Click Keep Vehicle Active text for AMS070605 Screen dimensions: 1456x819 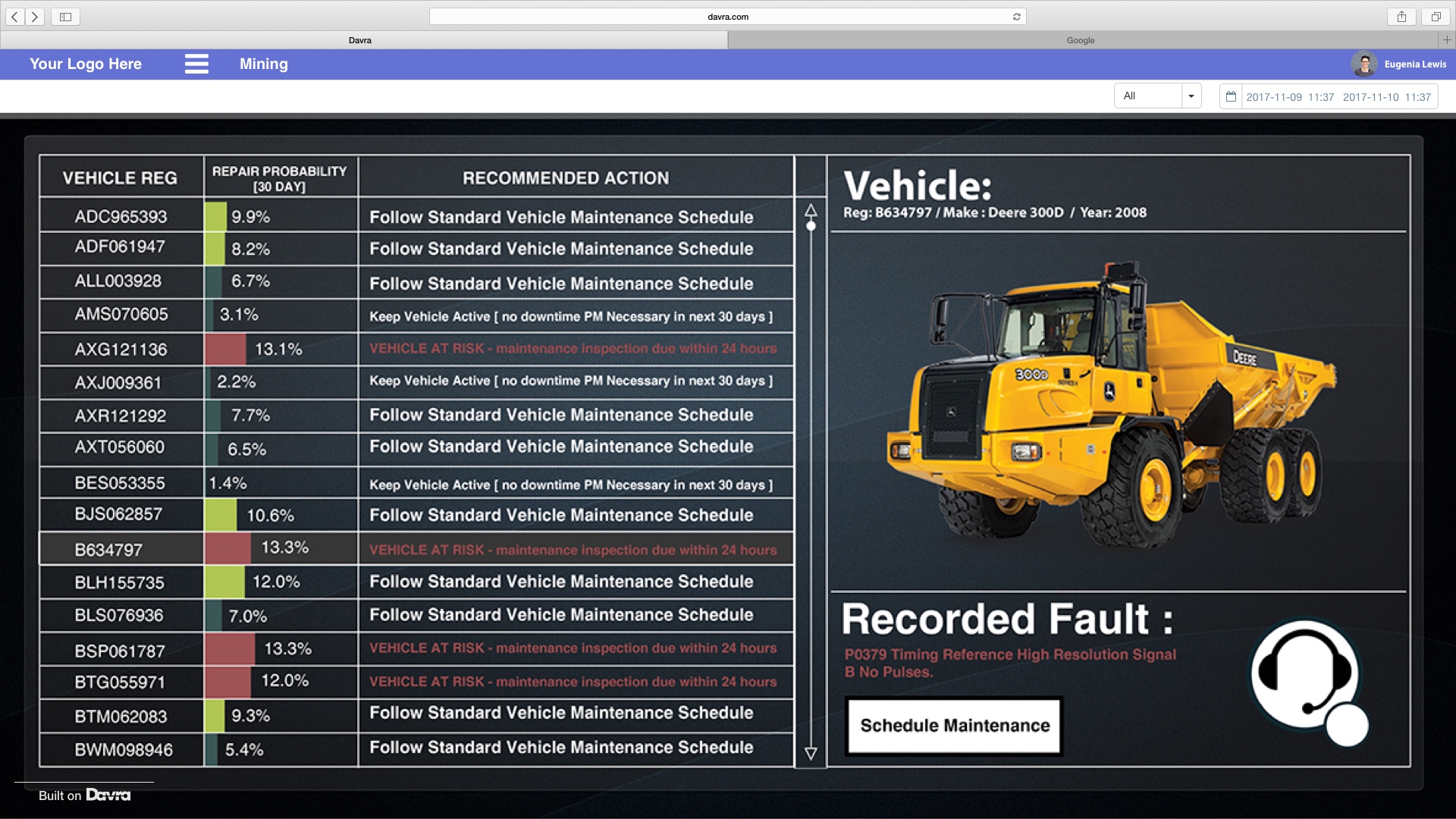(x=571, y=316)
